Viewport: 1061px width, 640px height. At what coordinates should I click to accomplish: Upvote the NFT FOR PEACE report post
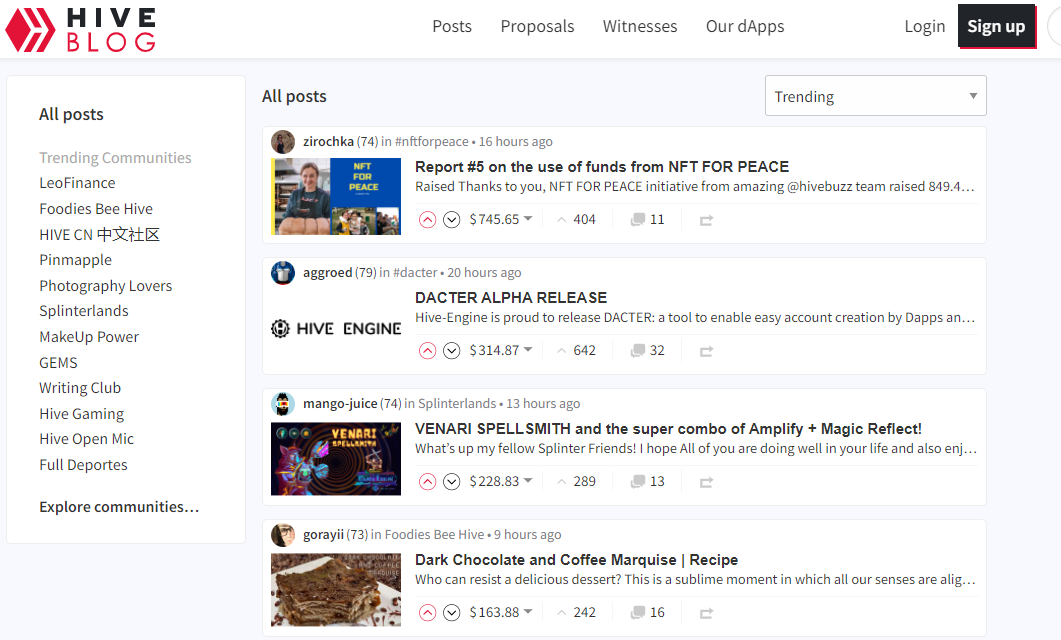click(x=427, y=220)
